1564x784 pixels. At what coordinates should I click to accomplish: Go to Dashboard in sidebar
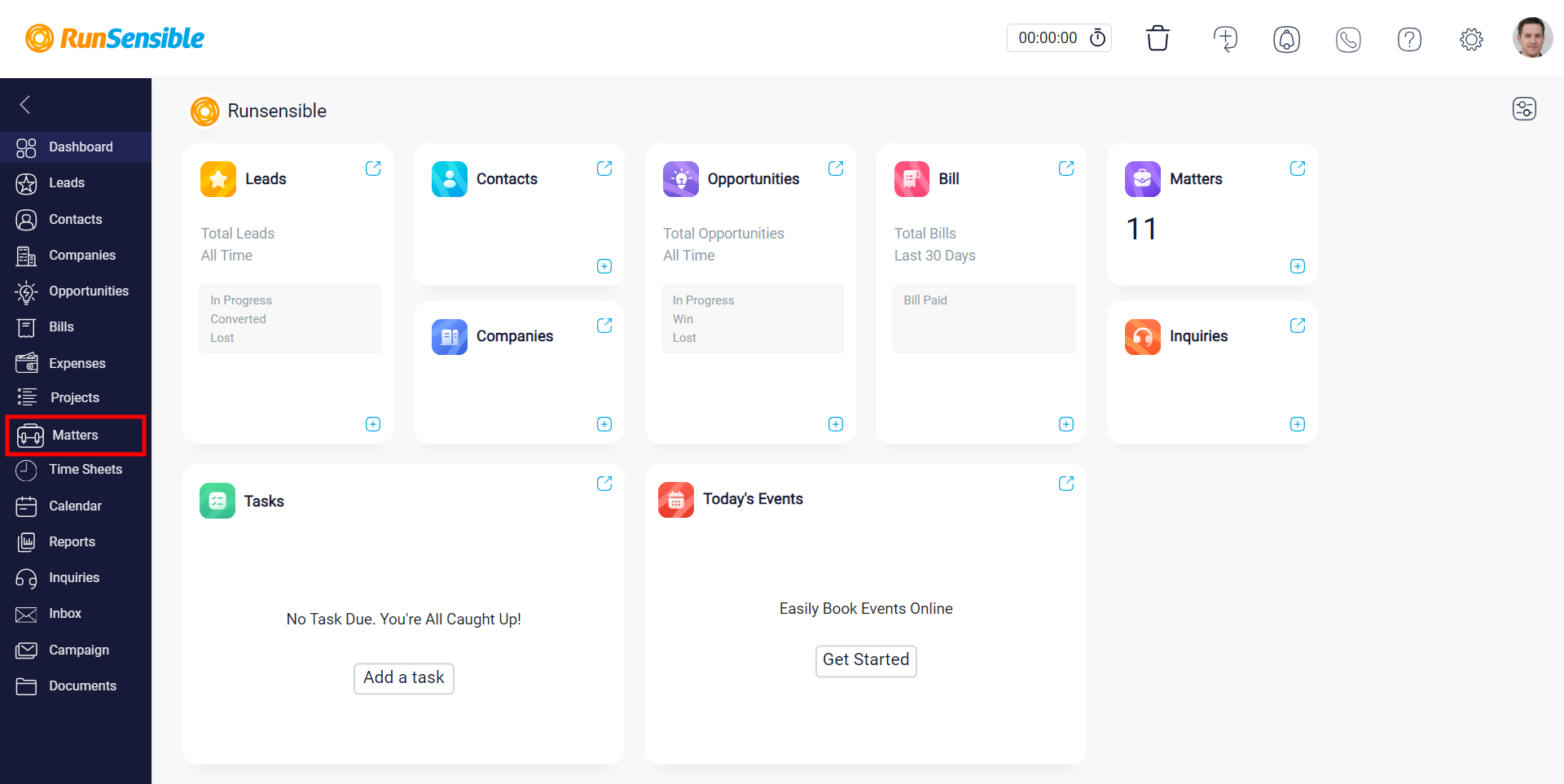(76, 147)
